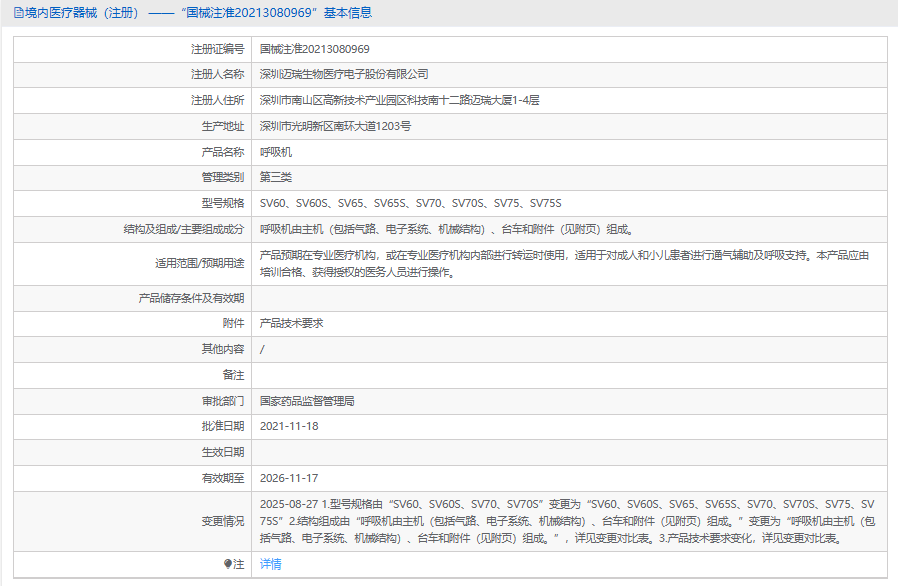
Task: Click the model specification list starting with SV60
Action: [410, 204]
